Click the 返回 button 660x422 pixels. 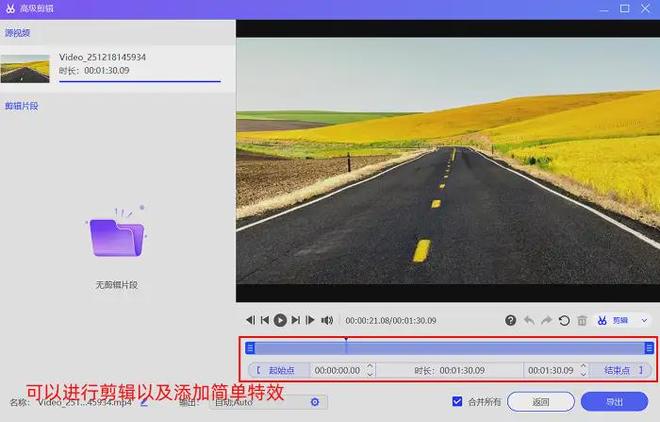(x=541, y=402)
